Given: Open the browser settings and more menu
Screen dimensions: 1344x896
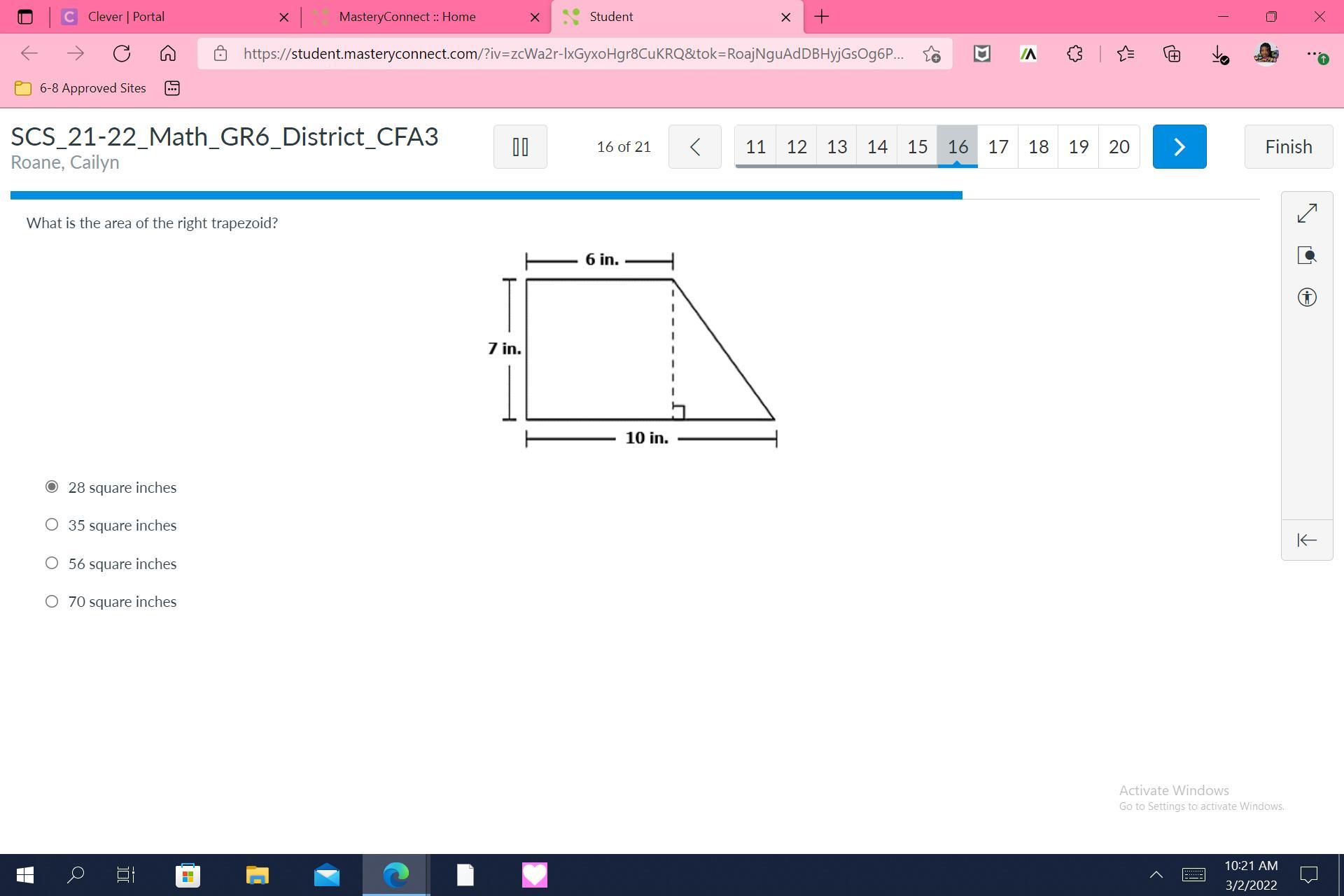Looking at the screenshot, I should pyautogui.click(x=1314, y=54).
